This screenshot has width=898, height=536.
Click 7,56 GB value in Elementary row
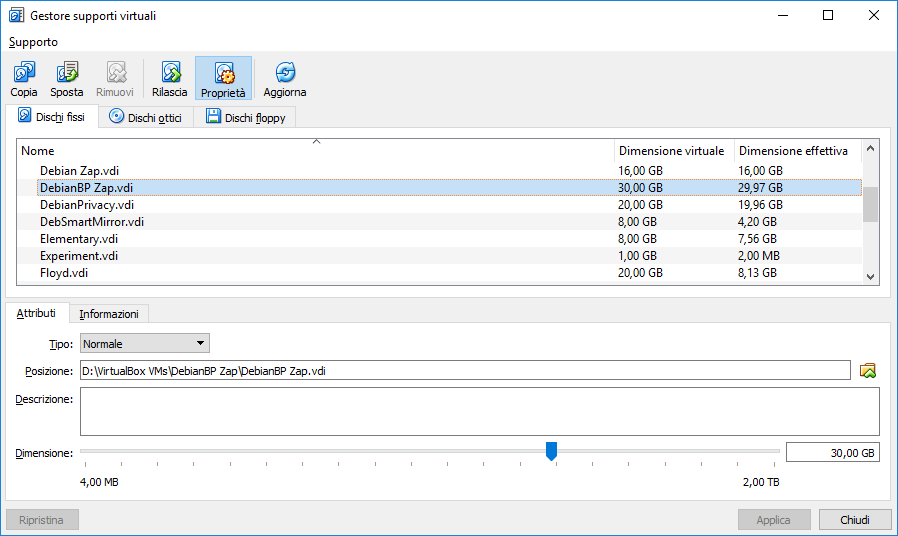click(757, 239)
